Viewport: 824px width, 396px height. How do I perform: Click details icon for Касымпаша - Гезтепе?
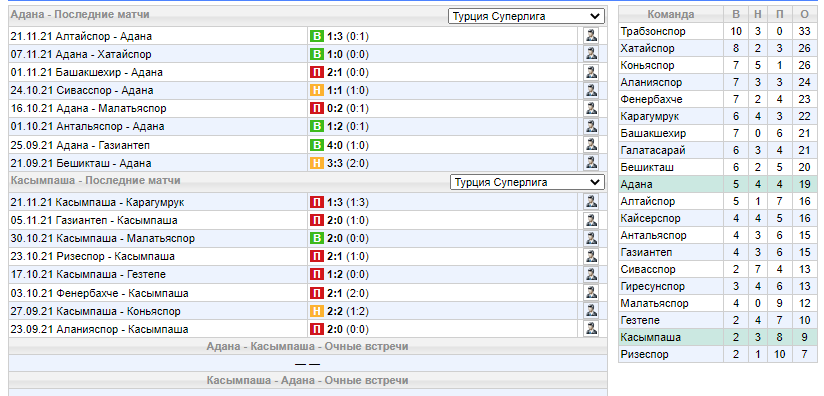[591, 274]
